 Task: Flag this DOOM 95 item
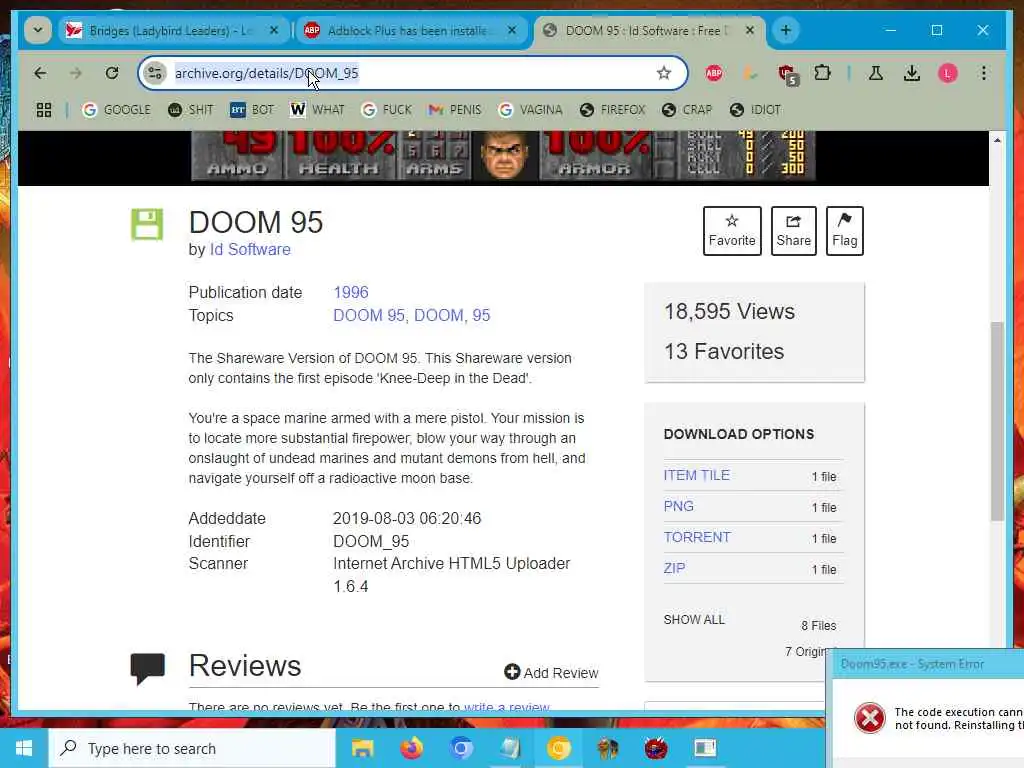coord(844,231)
